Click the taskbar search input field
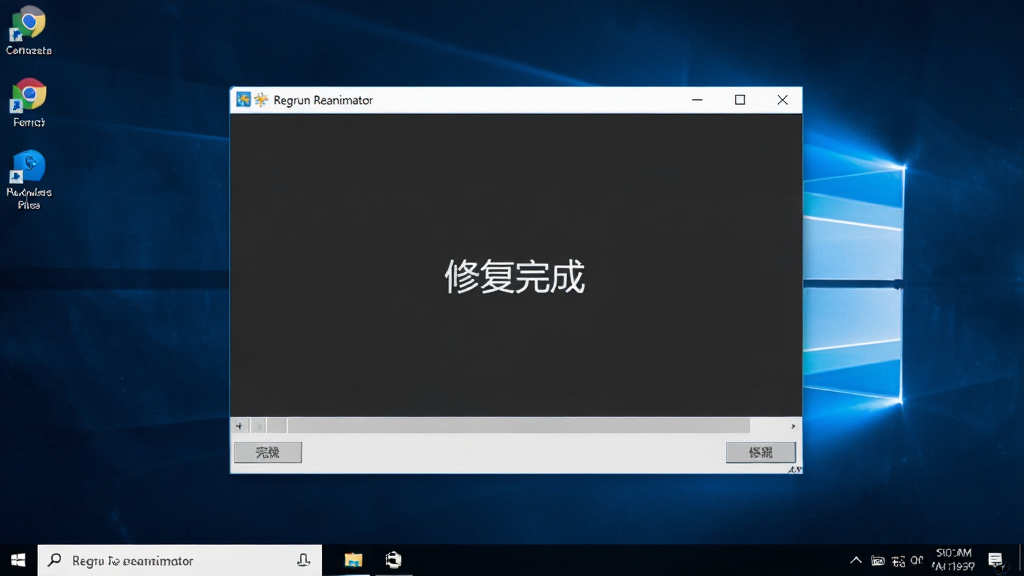 (180, 560)
